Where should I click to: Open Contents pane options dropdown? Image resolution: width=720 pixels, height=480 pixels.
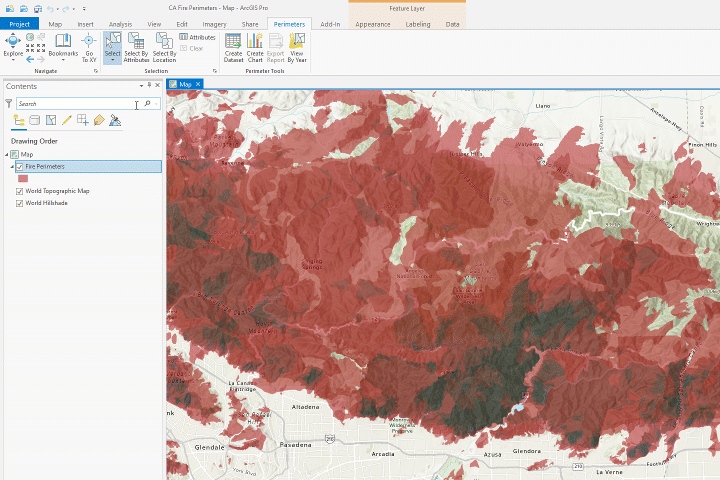click(x=141, y=85)
